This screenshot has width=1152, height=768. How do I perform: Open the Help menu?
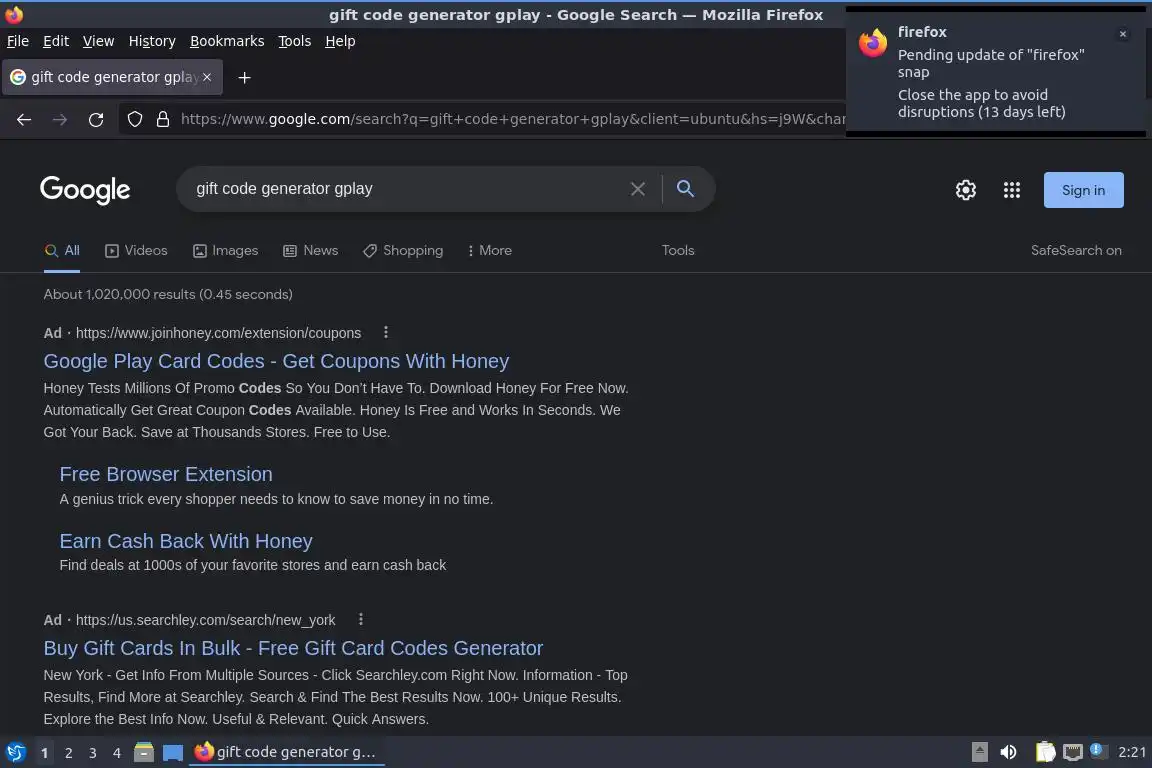click(340, 41)
